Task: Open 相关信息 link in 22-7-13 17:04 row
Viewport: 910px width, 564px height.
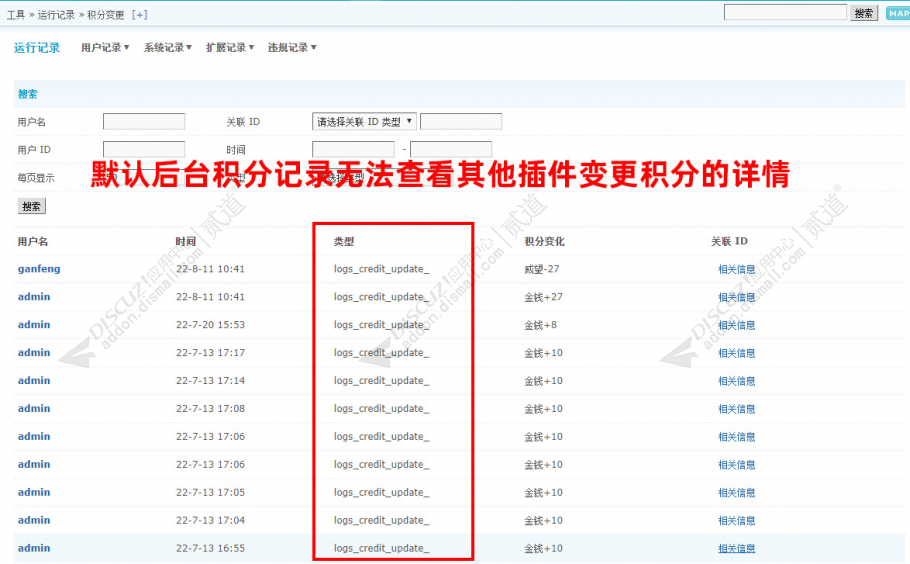Action: [736, 520]
